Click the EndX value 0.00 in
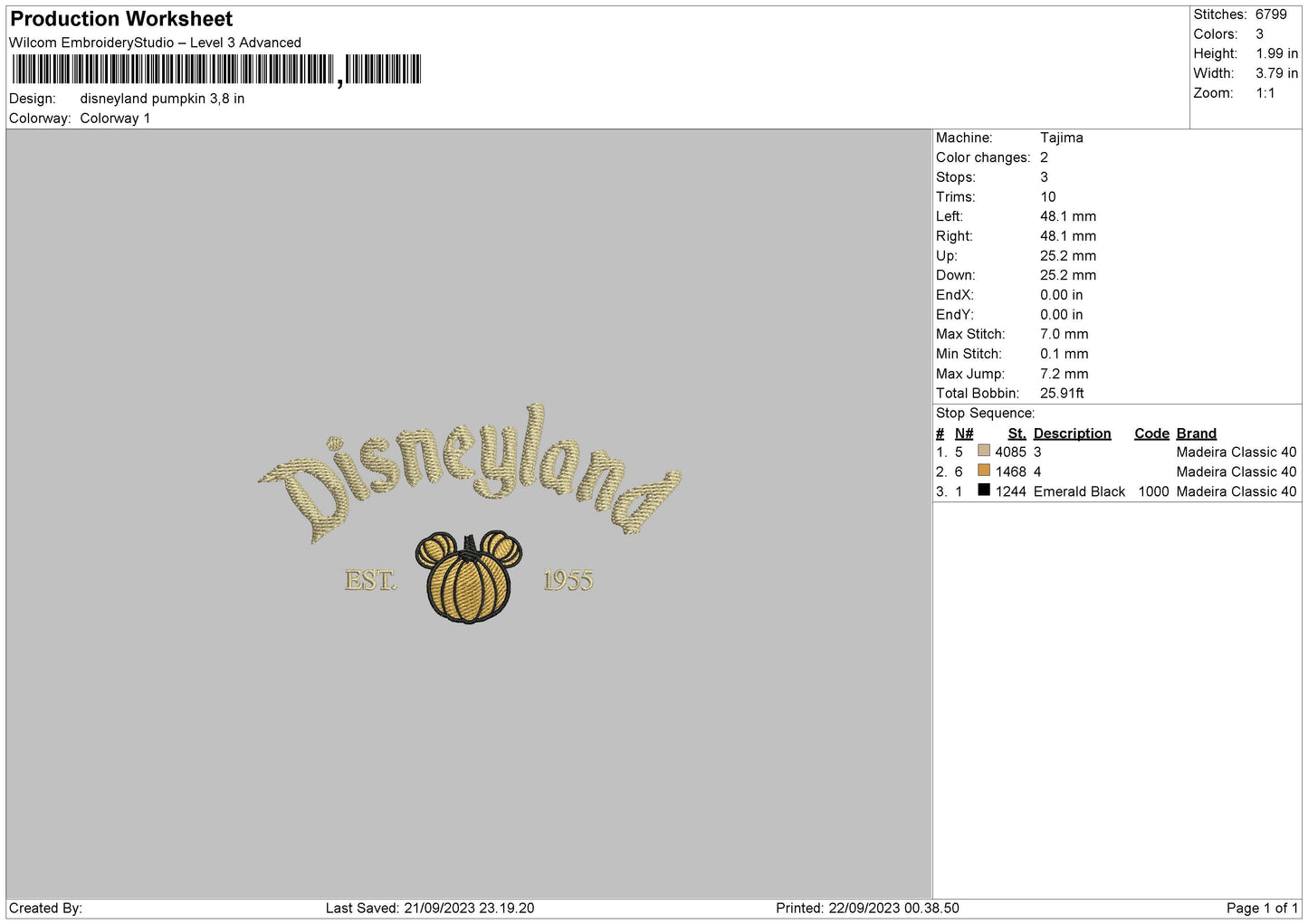The height and width of the screenshot is (924, 1308). 1061,295
